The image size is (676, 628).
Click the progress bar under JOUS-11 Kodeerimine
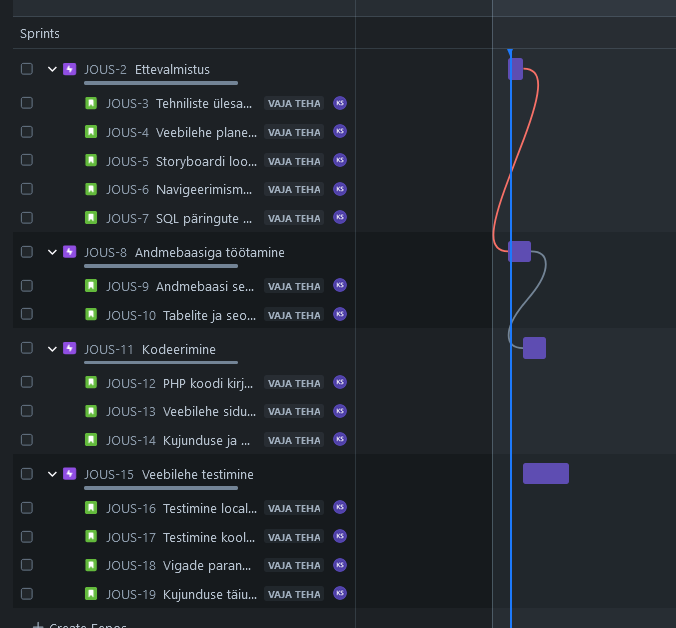pos(161,362)
